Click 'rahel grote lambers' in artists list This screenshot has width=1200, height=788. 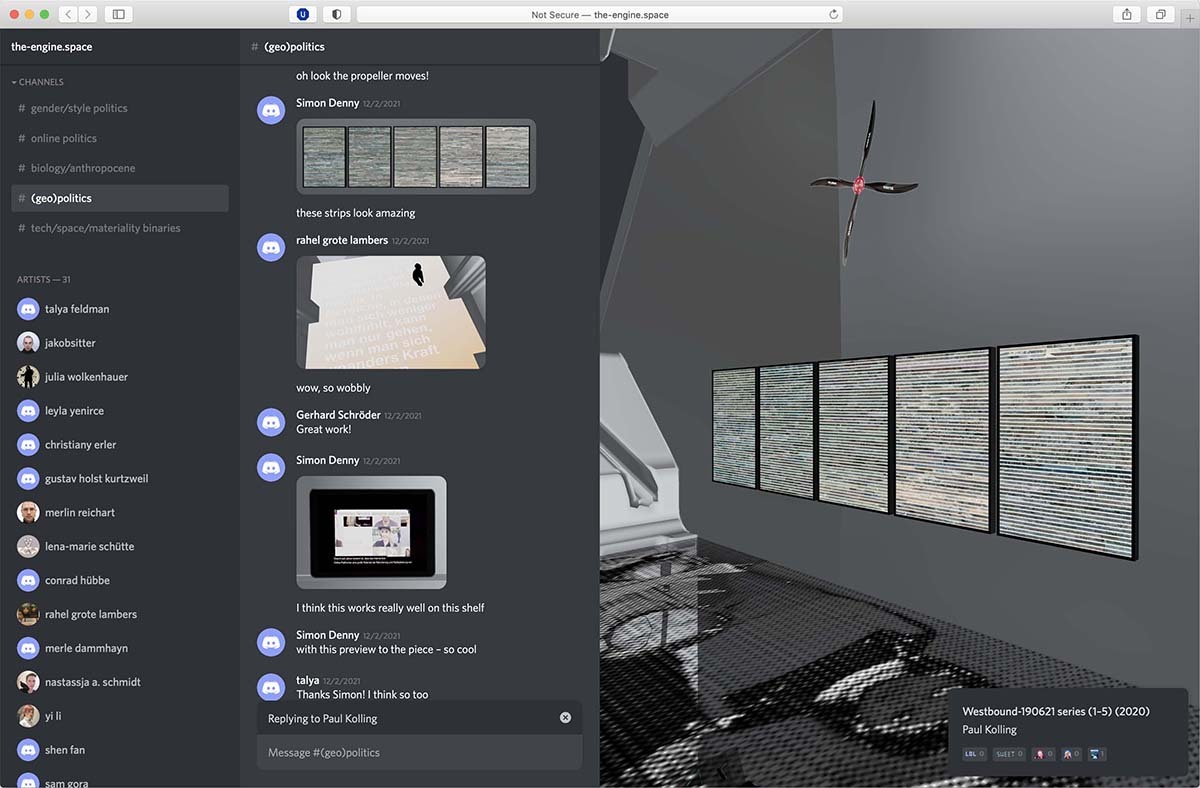(x=91, y=615)
